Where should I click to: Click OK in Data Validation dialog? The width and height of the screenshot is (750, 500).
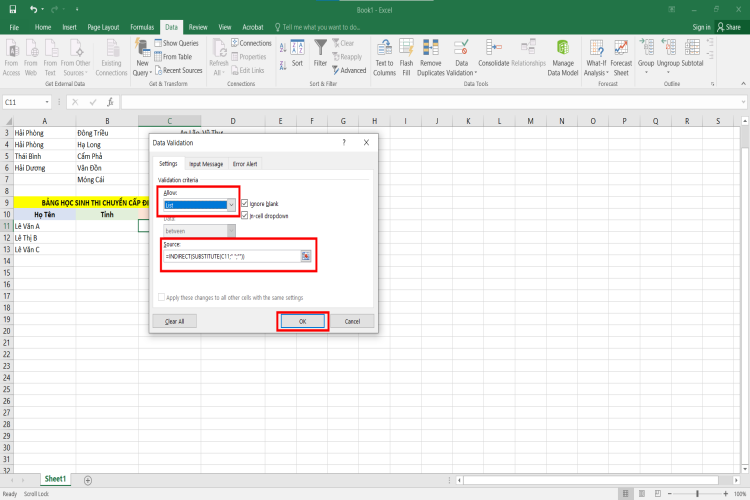coord(302,322)
